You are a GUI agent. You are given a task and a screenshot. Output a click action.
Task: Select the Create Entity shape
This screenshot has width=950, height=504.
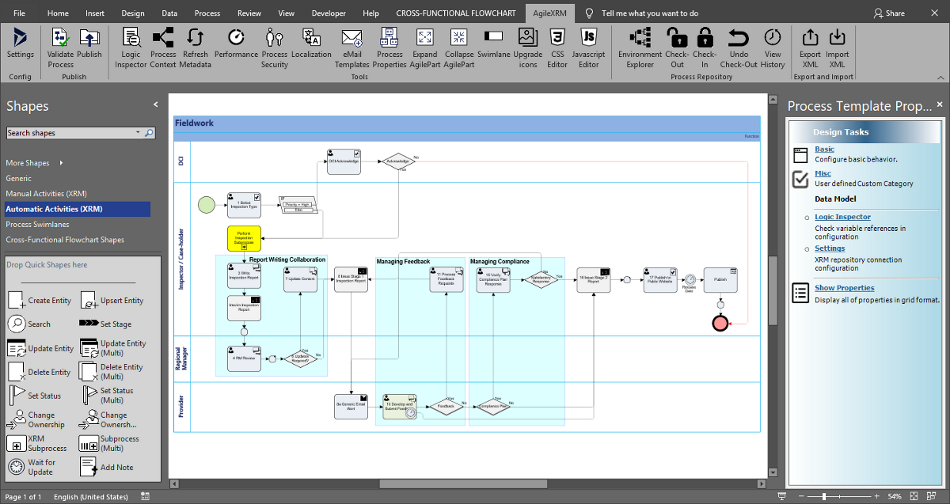pos(40,300)
